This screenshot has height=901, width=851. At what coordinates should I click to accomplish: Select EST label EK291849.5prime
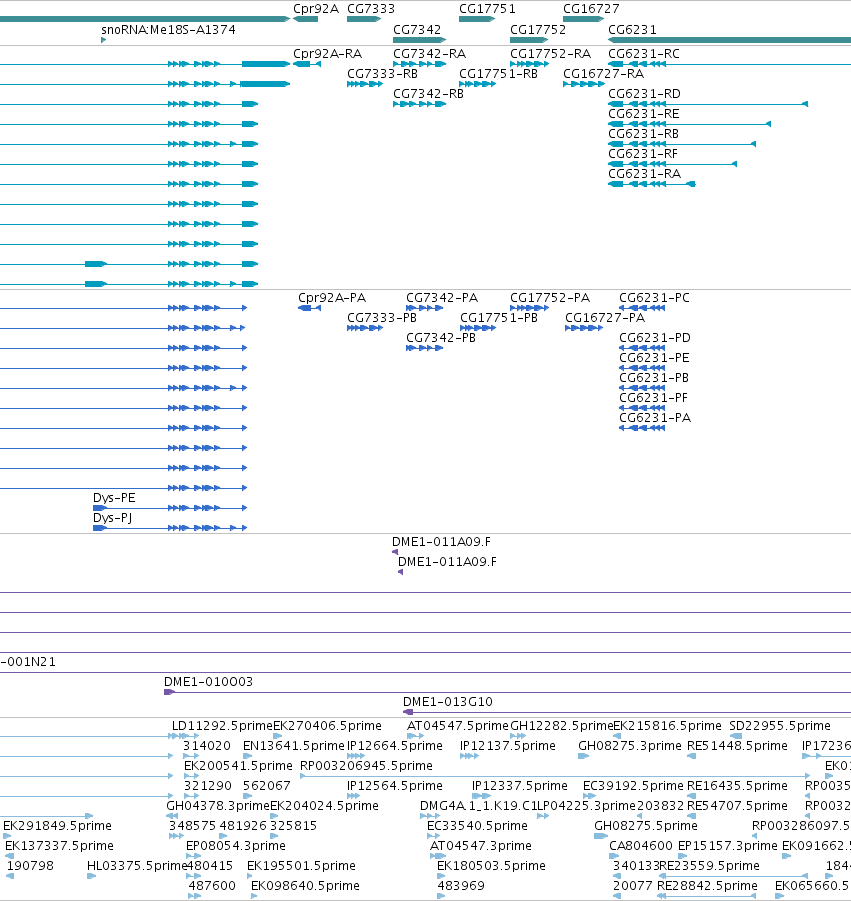click(x=57, y=826)
